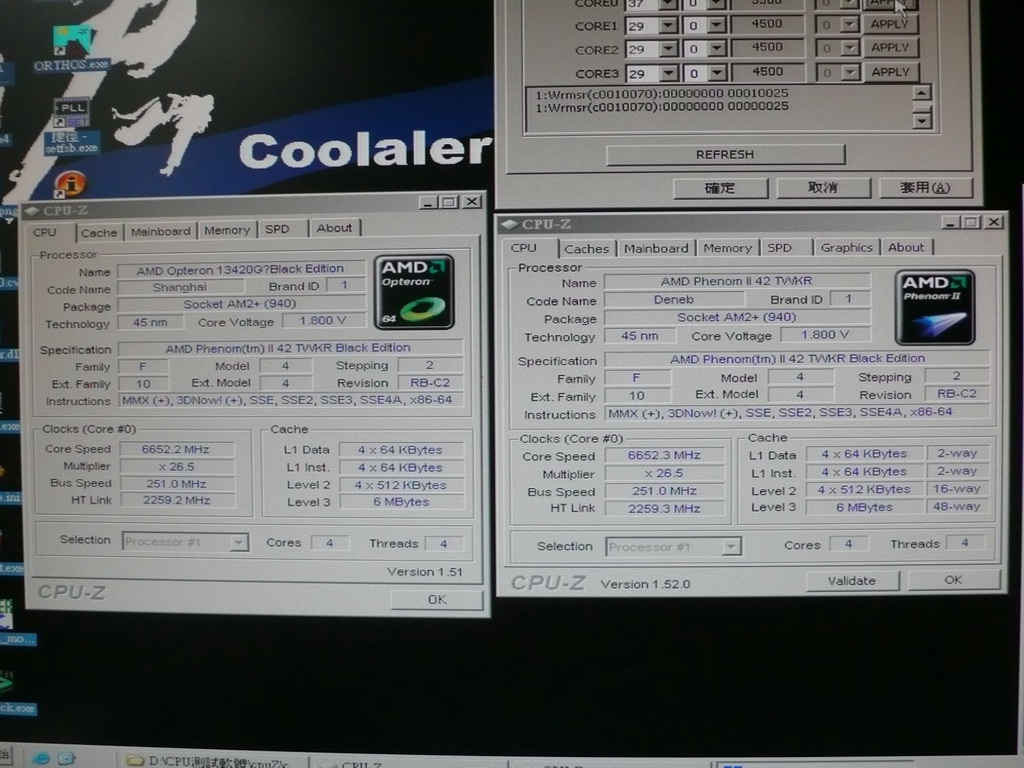Open the orange info desktop icon
1024x768 pixels.
coord(70,184)
